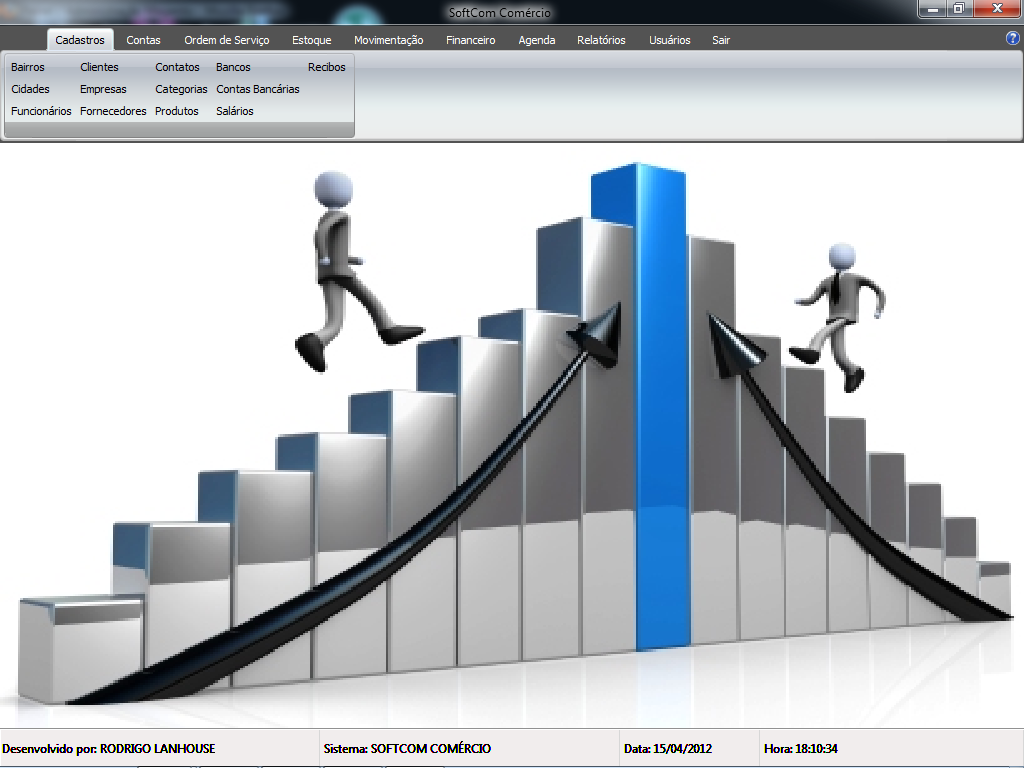
Task: Switch to the Contas tab
Action: coord(143,40)
